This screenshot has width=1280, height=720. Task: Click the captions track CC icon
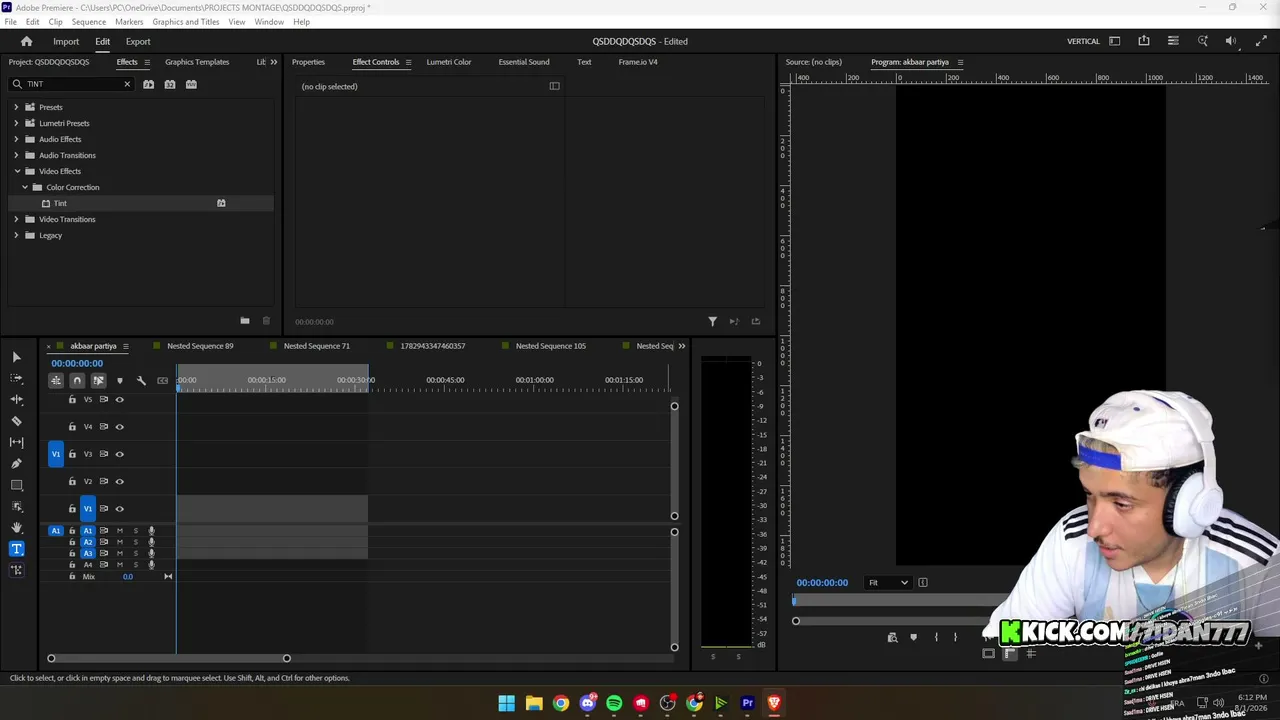click(x=162, y=380)
